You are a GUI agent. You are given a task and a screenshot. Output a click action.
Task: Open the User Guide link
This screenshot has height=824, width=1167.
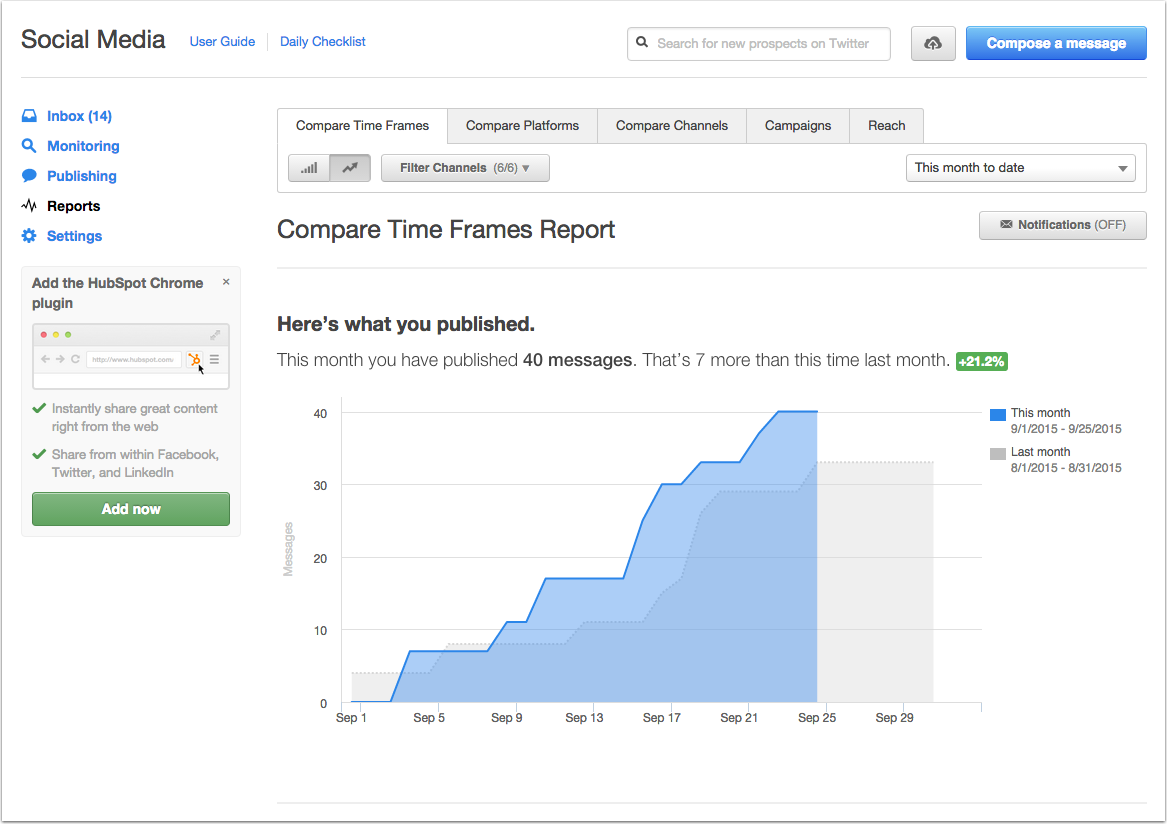[222, 42]
